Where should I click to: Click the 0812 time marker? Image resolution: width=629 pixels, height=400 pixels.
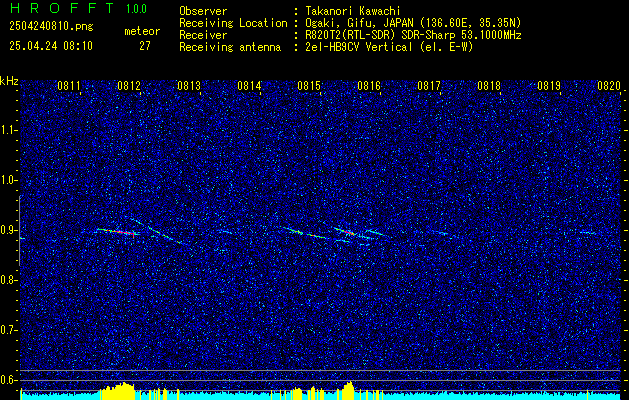[x=129, y=86]
